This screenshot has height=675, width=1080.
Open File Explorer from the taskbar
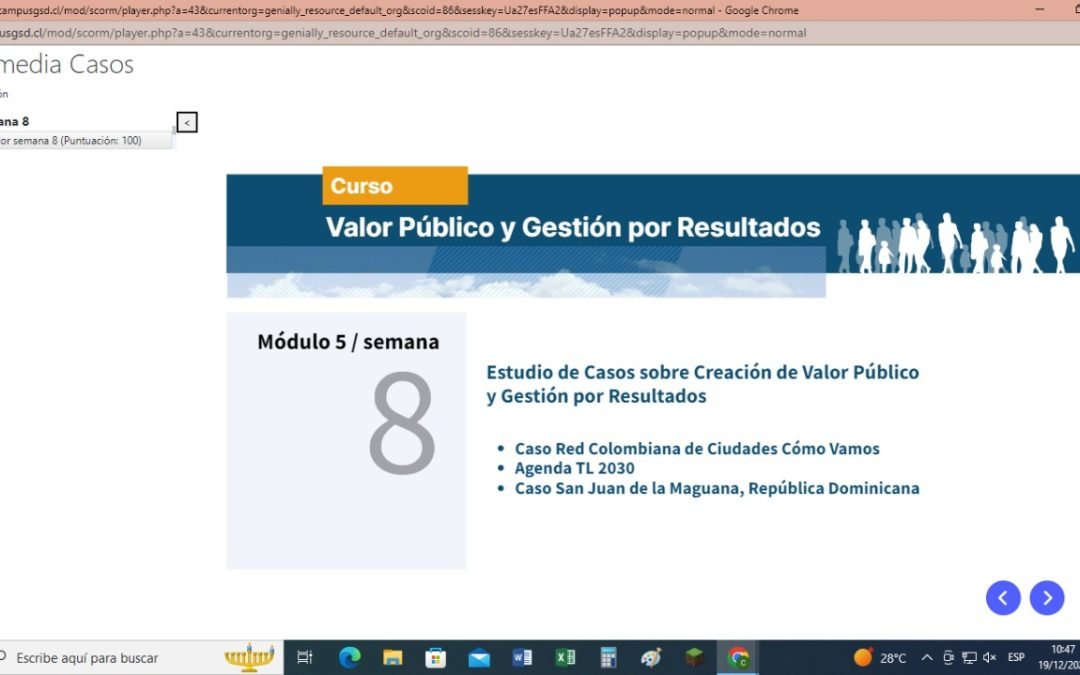[392, 657]
